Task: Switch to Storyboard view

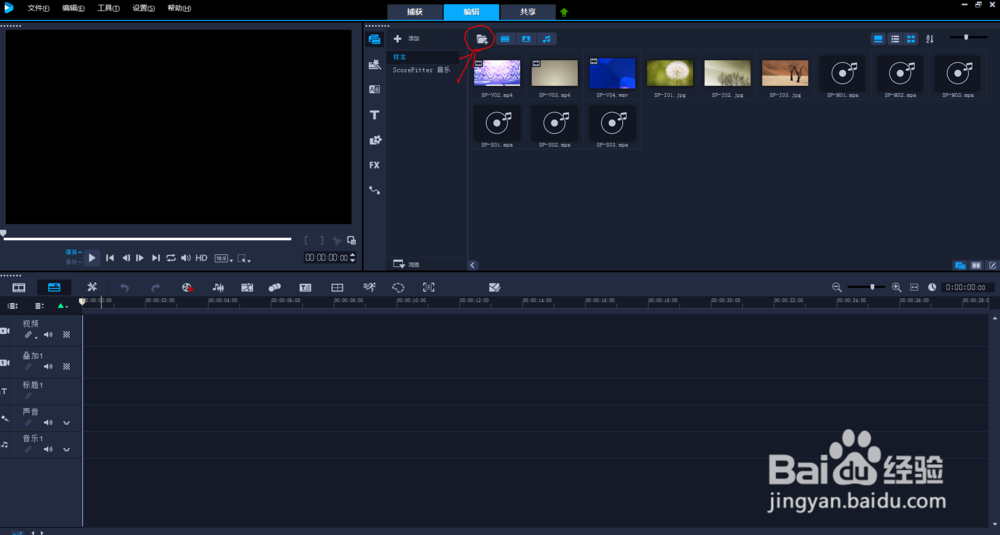Action: click(x=18, y=288)
